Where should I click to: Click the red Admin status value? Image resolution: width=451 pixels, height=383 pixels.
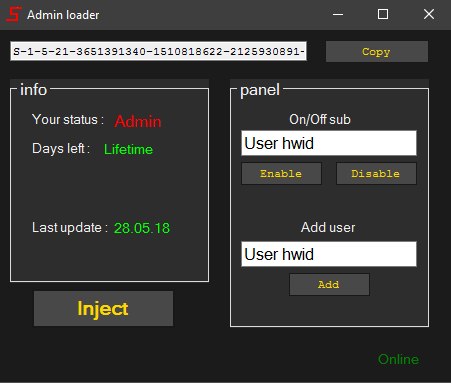pos(138,121)
